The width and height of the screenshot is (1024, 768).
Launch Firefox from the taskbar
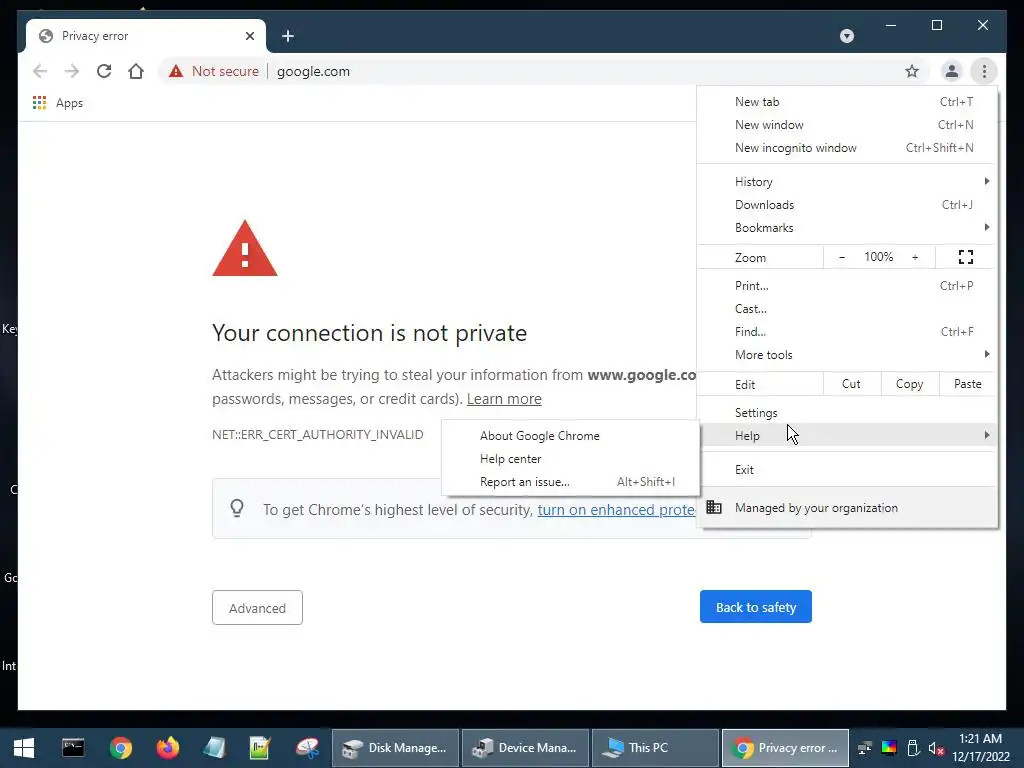point(168,748)
